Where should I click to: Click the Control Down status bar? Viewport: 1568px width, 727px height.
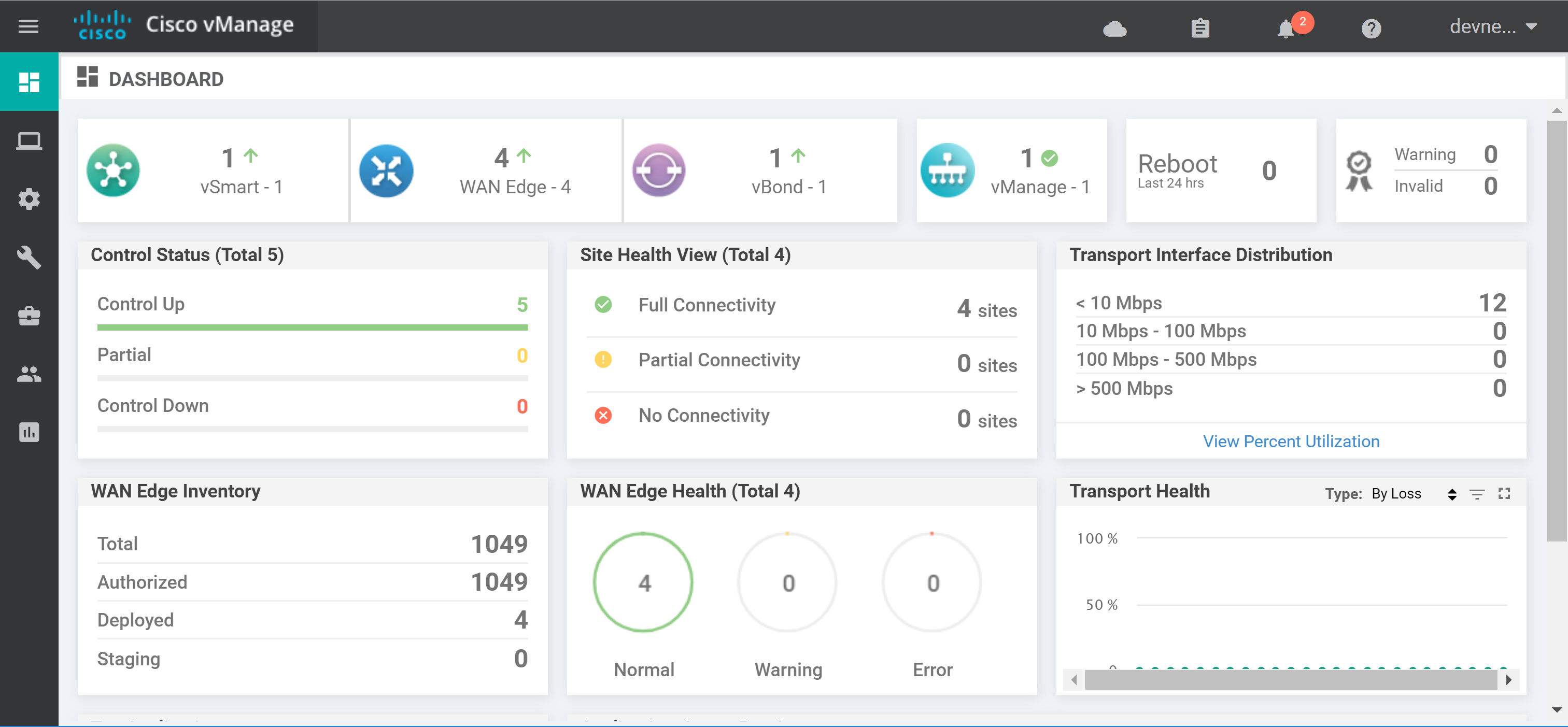(312, 429)
